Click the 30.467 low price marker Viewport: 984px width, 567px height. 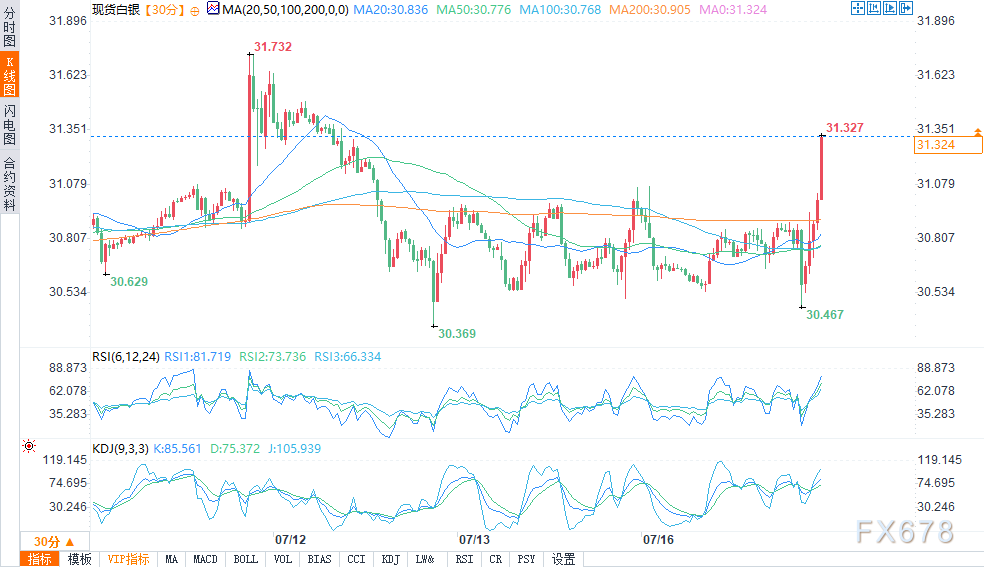pyautogui.click(x=825, y=315)
